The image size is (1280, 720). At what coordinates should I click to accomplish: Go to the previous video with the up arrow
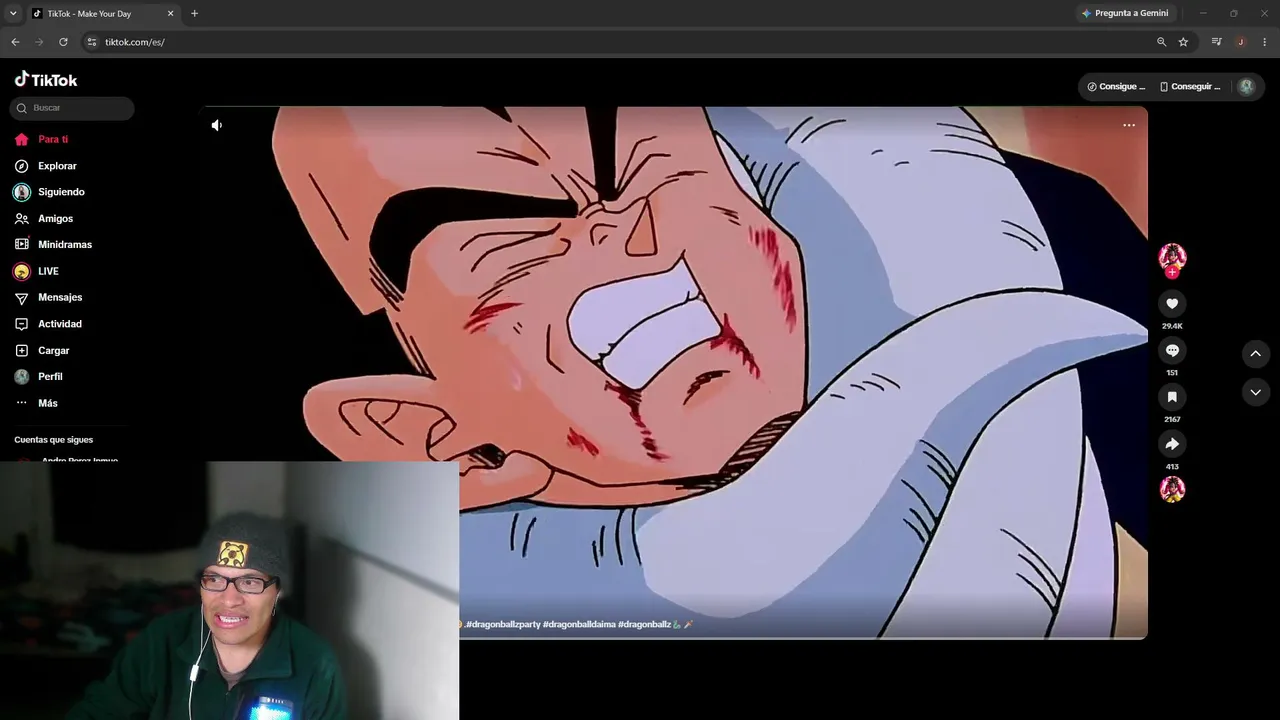(x=1255, y=353)
